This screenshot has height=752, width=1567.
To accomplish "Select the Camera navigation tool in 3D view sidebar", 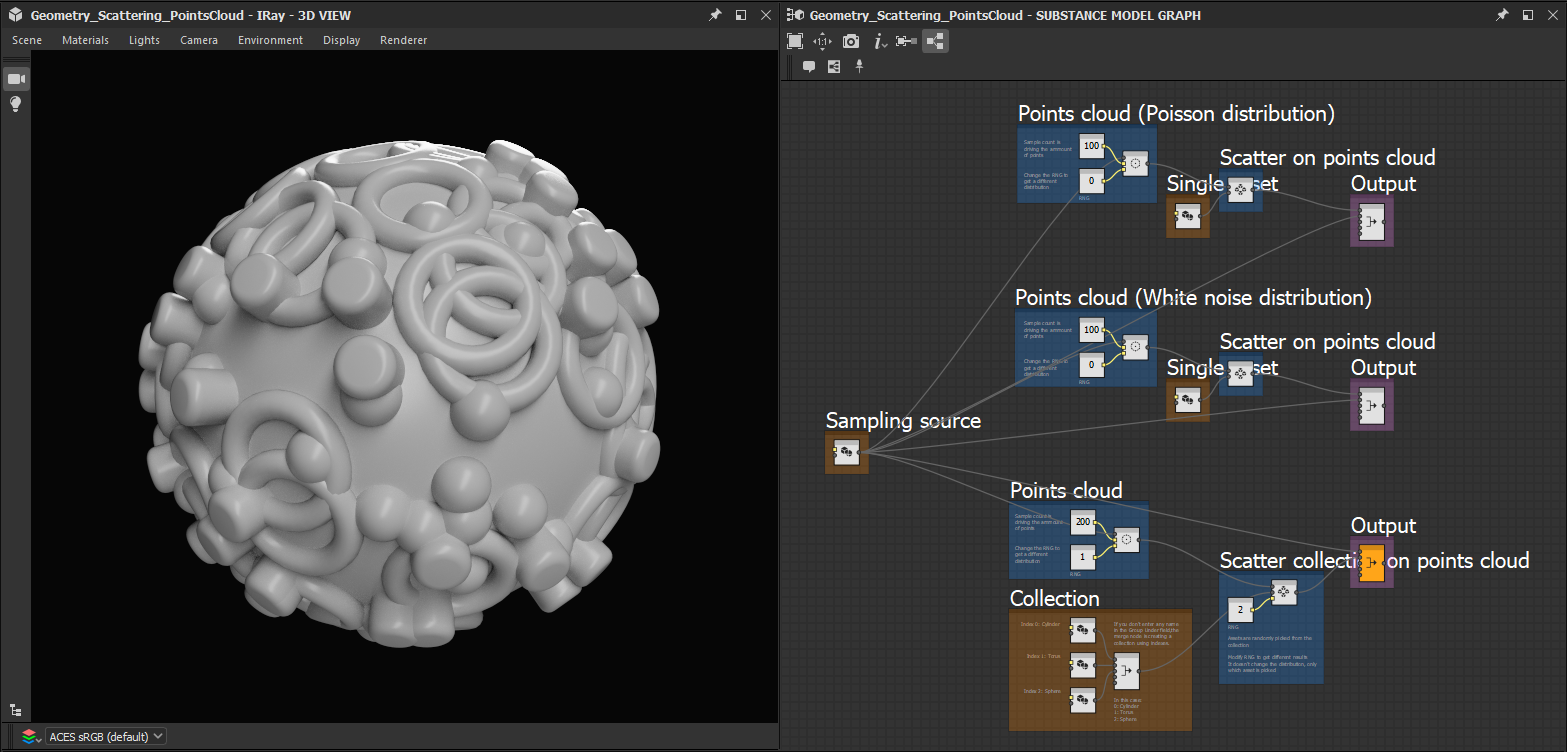I will [x=15, y=78].
